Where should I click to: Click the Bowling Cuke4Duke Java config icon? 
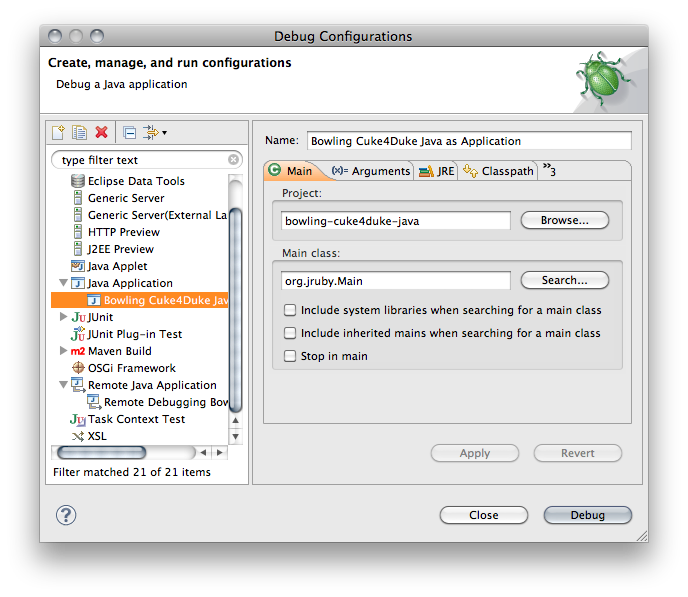tap(94, 300)
